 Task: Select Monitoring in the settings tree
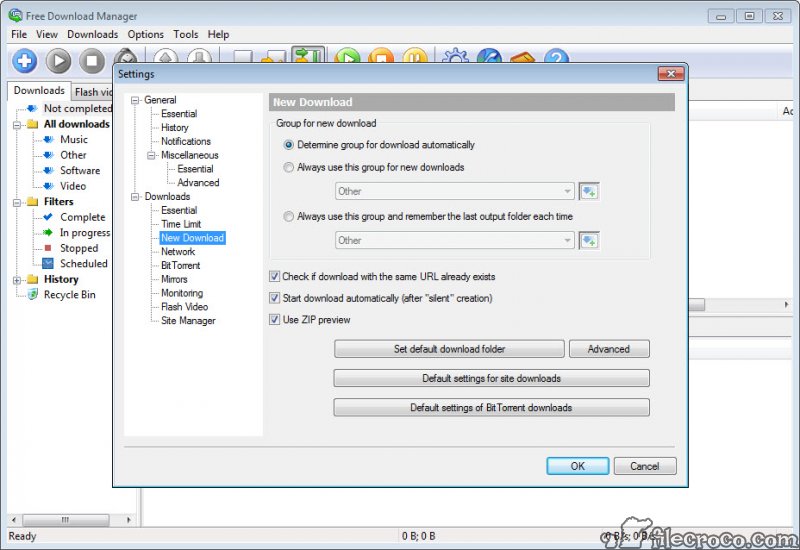[x=182, y=293]
